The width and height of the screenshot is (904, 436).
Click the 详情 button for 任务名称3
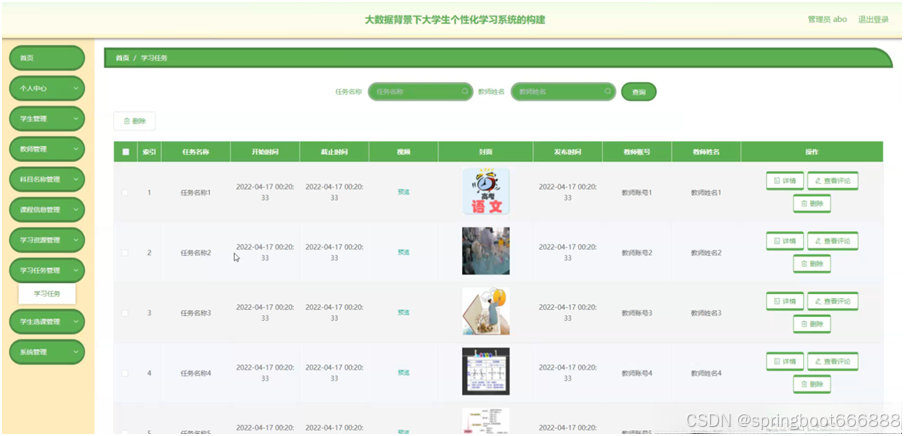pyautogui.click(x=785, y=301)
